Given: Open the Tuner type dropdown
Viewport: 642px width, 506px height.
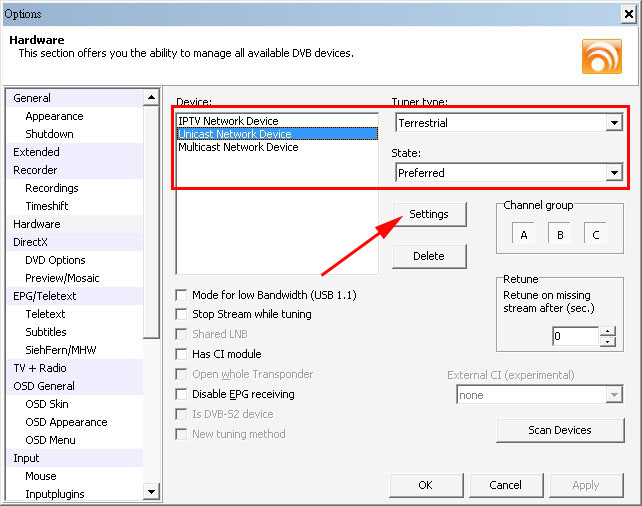Looking at the screenshot, I should pos(614,123).
